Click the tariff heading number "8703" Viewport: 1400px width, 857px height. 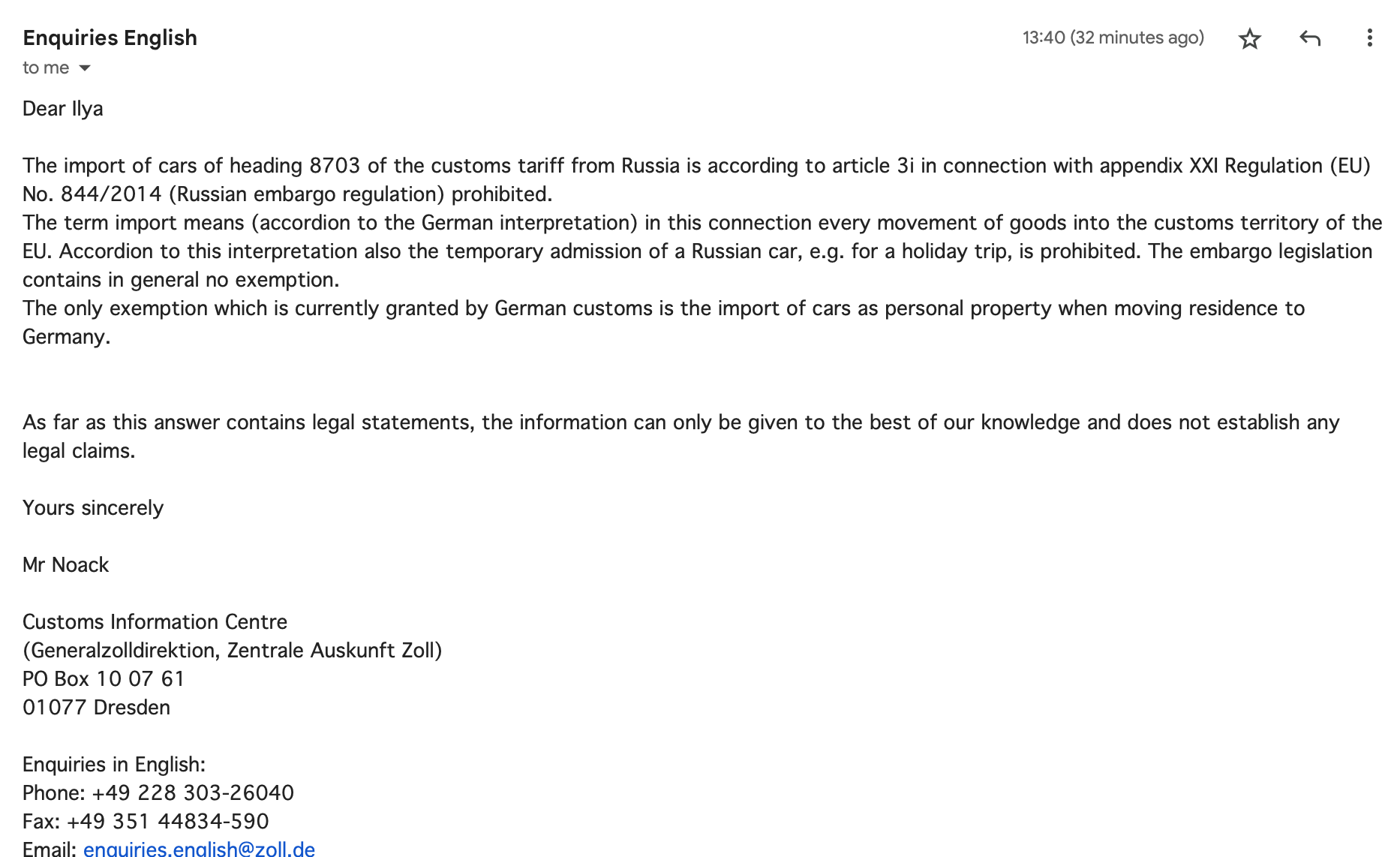[335, 166]
